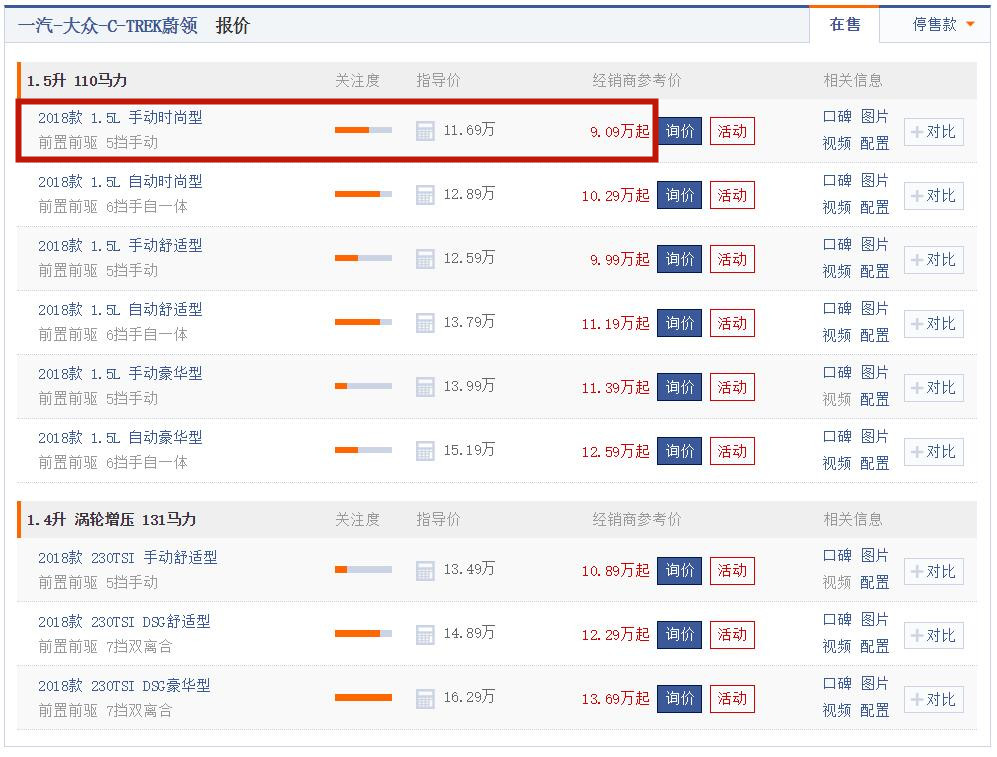Open calculator icon beside 14.89万 price
The image size is (997, 757).
pos(425,634)
